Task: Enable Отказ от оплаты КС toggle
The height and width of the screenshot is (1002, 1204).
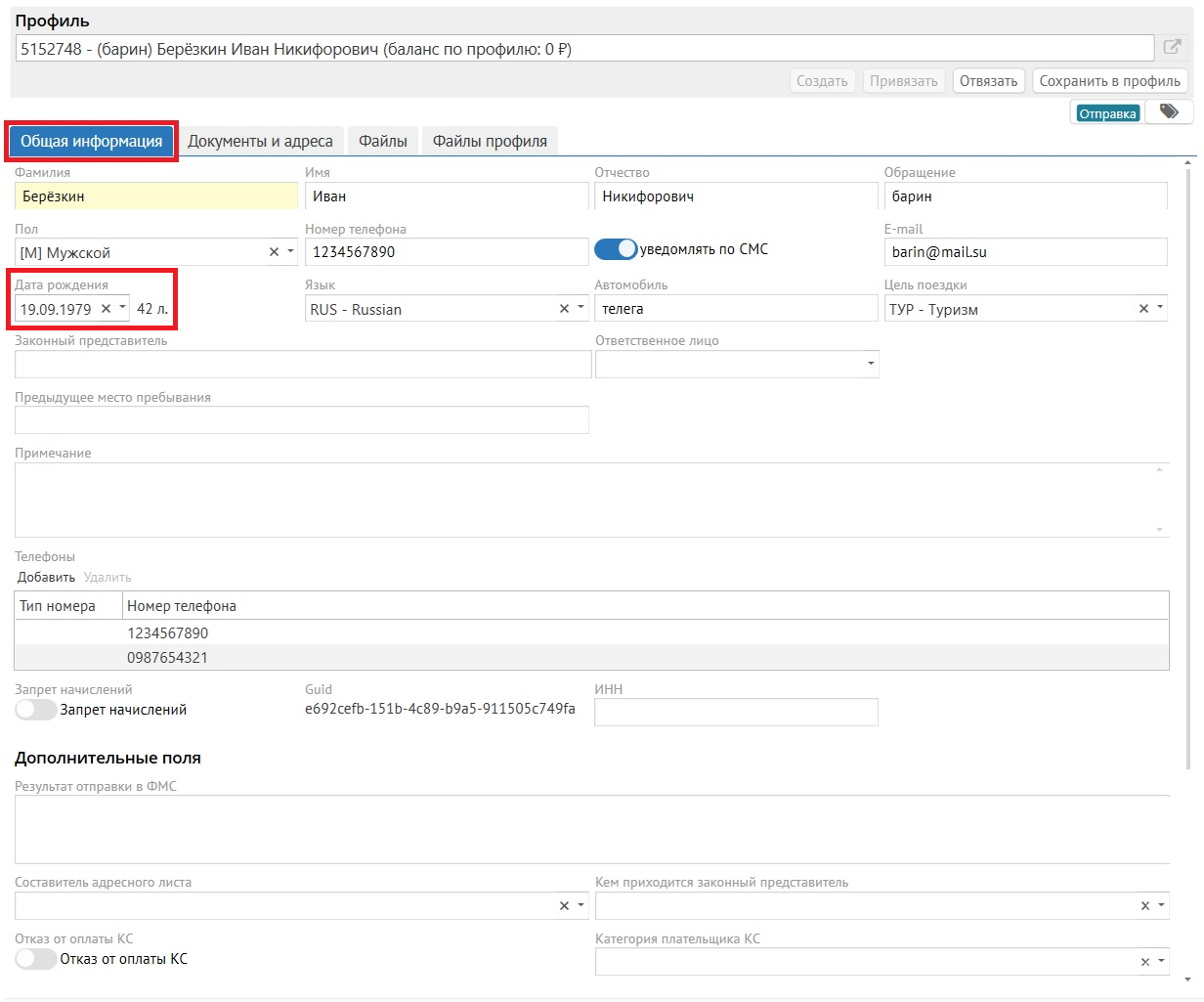Action: [x=36, y=959]
